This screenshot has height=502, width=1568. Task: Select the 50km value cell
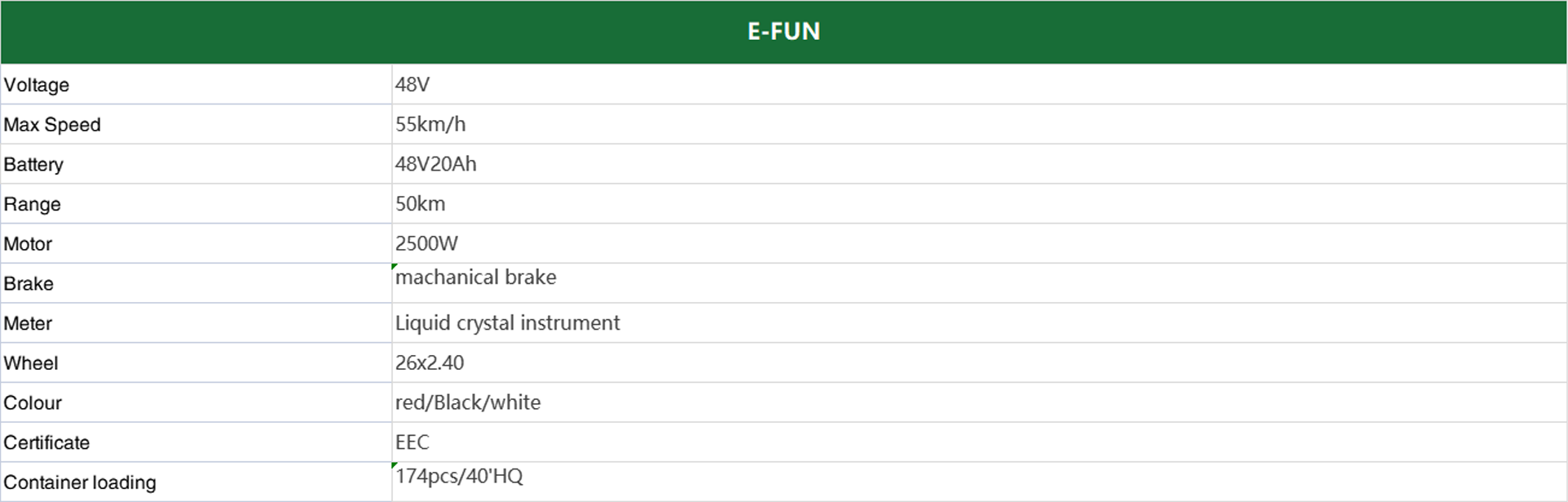click(979, 204)
